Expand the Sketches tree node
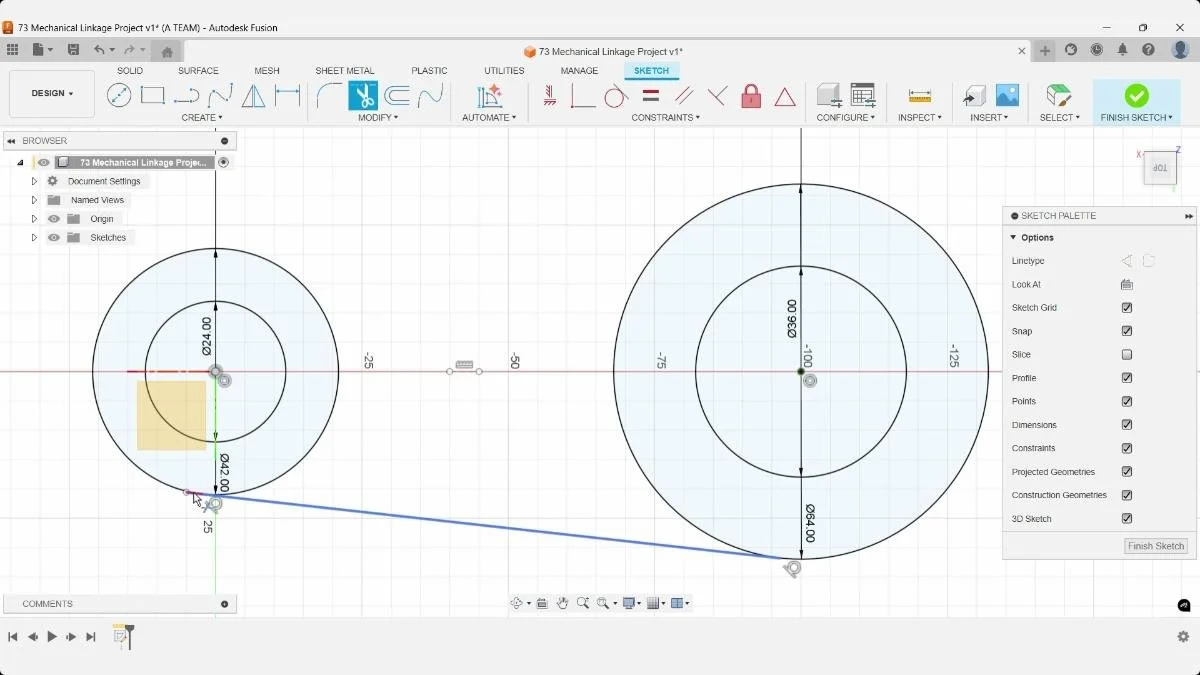The image size is (1200, 675). click(x=34, y=238)
